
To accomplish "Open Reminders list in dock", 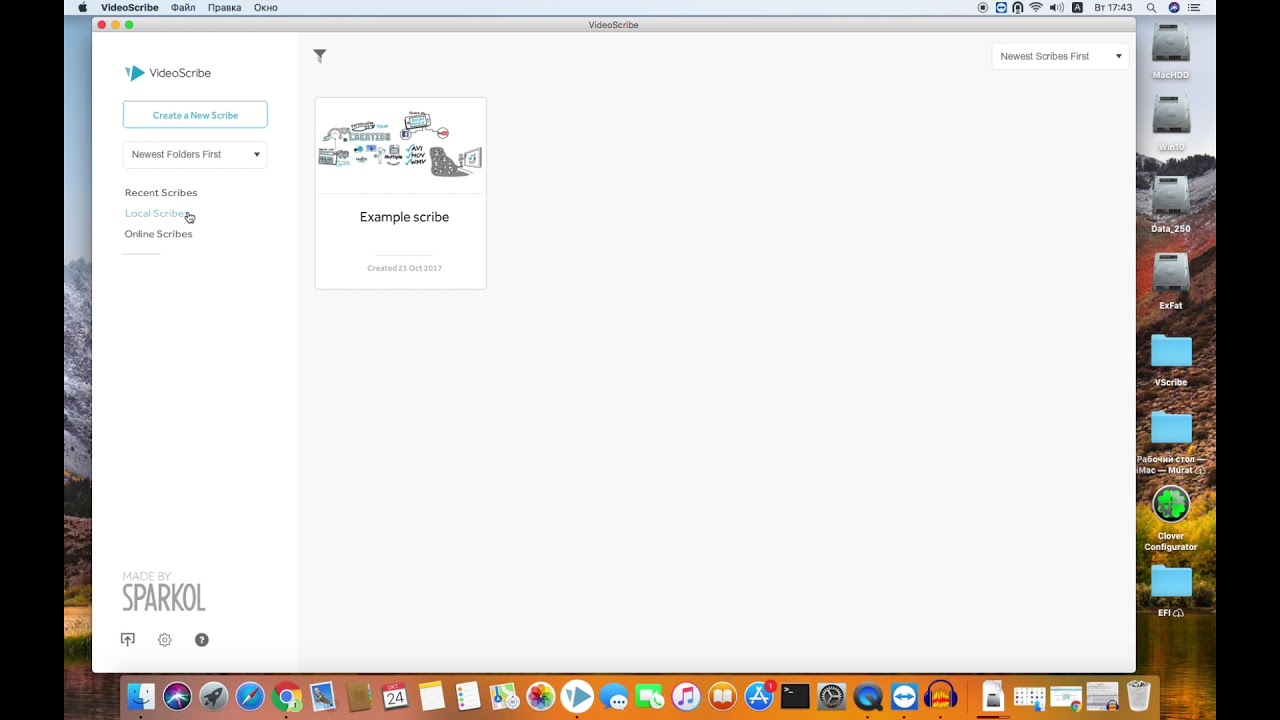I will (468, 696).
